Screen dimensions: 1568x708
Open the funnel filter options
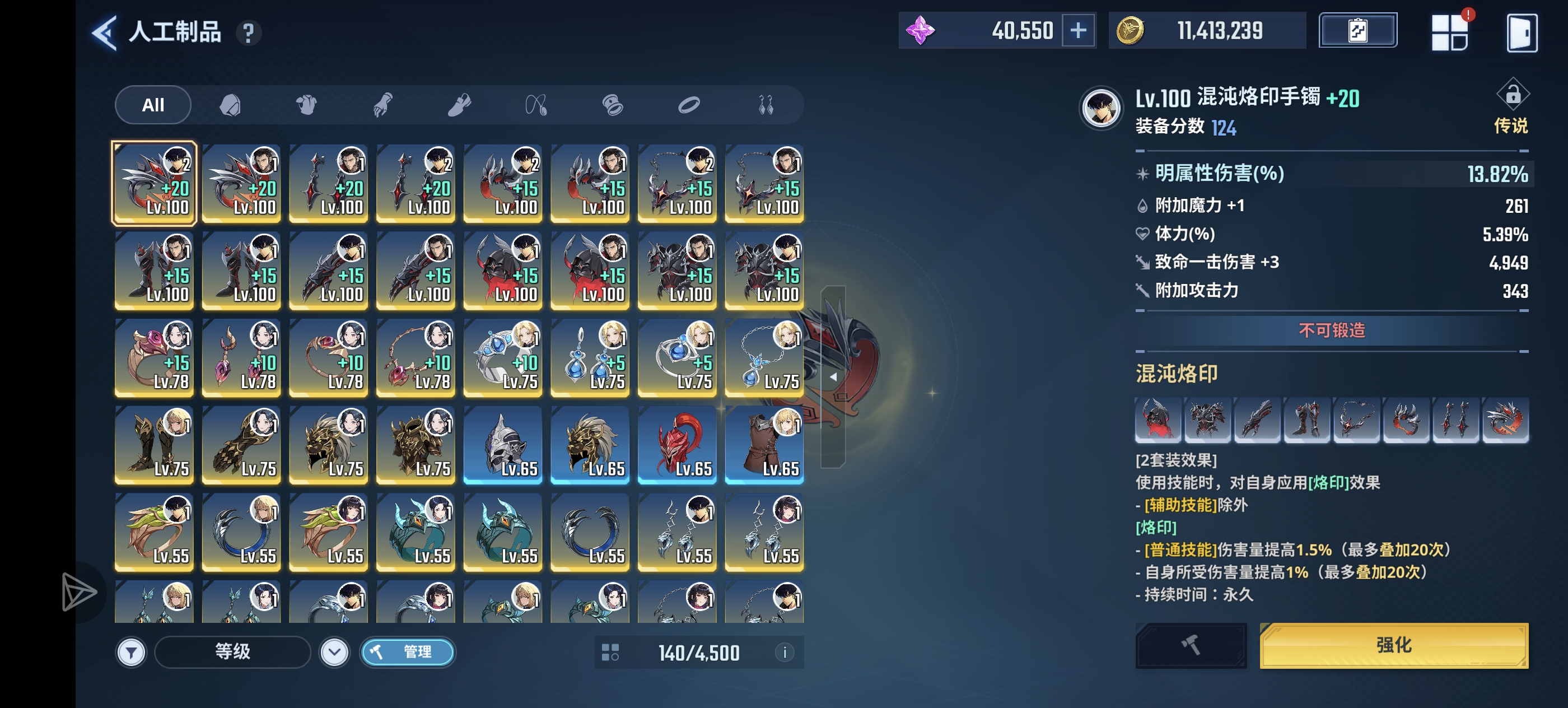[x=131, y=653]
